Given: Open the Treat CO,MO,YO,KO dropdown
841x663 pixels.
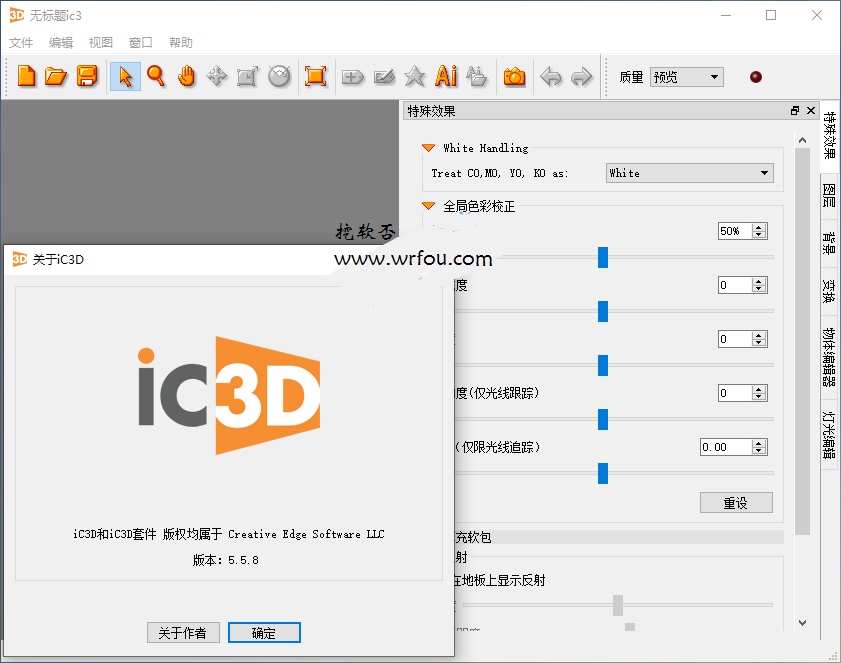Looking at the screenshot, I should (690, 173).
